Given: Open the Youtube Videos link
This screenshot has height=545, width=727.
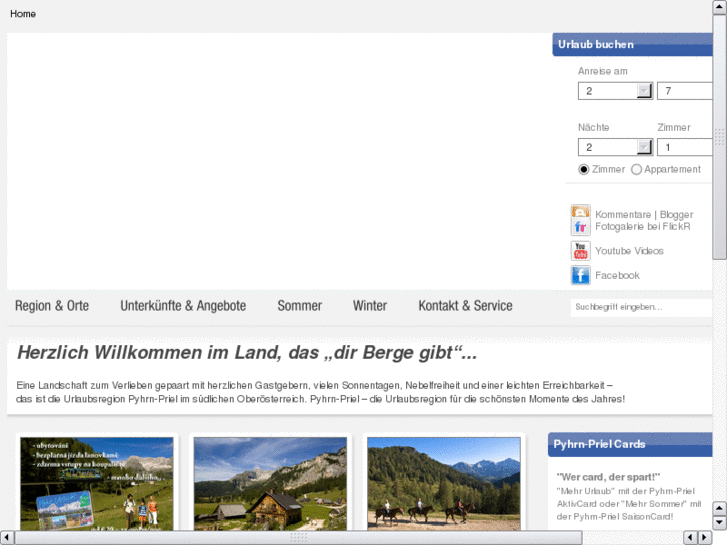Looking at the screenshot, I should [x=629, y=251].
